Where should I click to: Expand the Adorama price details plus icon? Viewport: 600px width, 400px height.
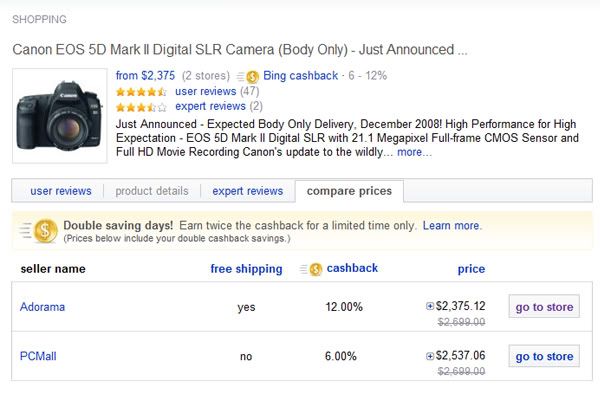tap(430, 307)
